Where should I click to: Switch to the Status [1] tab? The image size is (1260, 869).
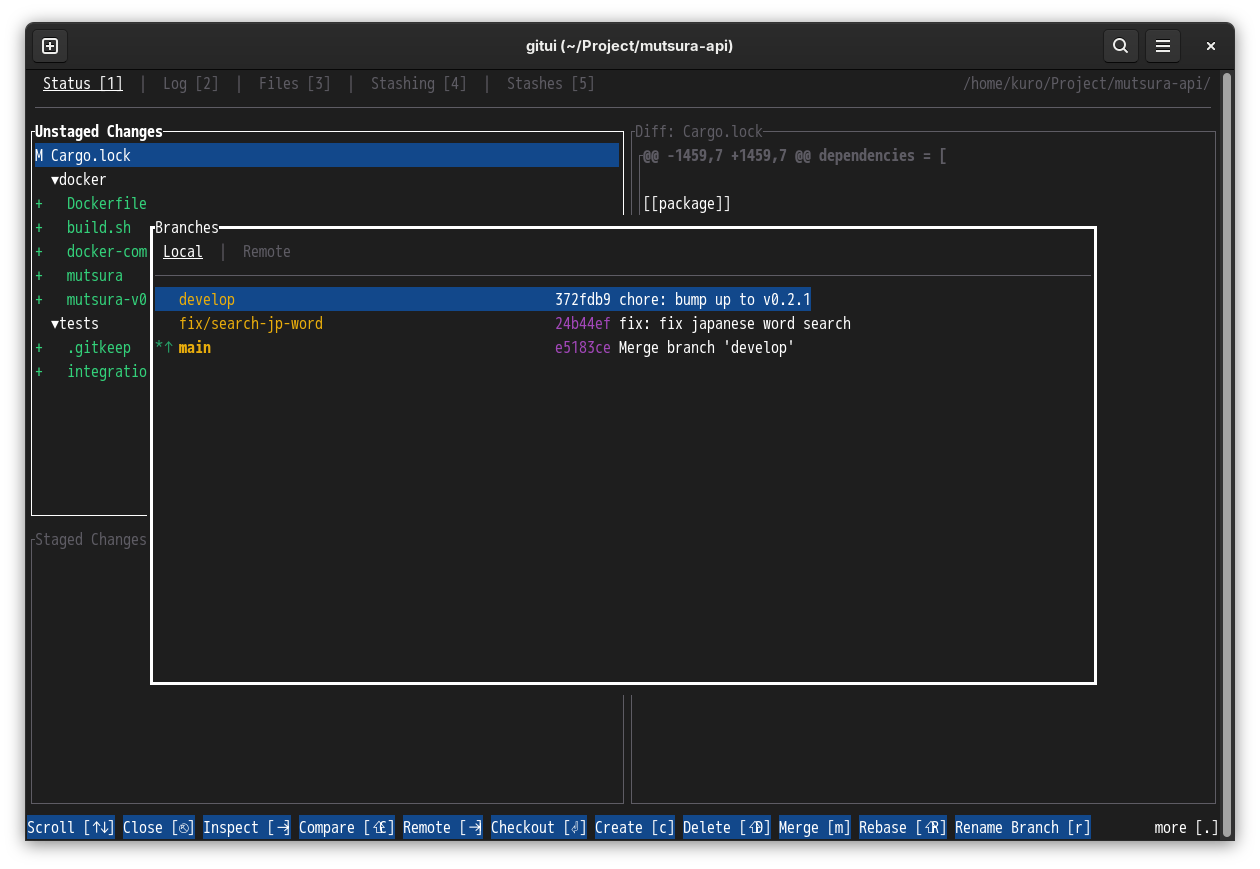point(83,84)
